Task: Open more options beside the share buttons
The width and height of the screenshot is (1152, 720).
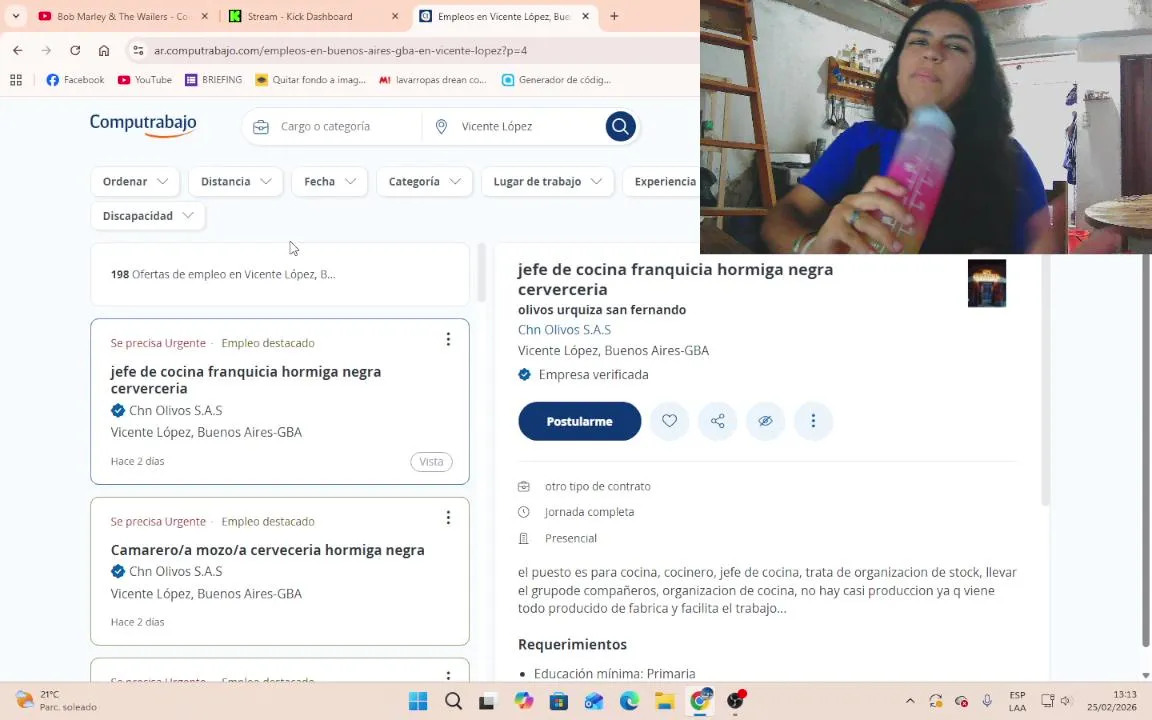Action: coord(813,421)
